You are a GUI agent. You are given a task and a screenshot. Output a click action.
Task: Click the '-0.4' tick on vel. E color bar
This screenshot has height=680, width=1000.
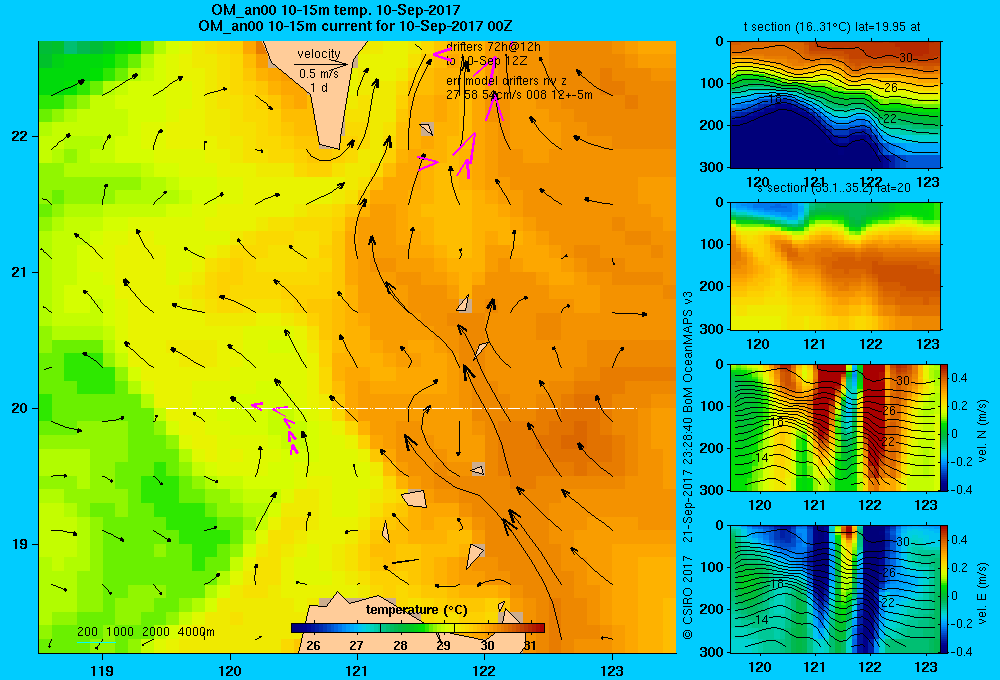coord(961,651)
